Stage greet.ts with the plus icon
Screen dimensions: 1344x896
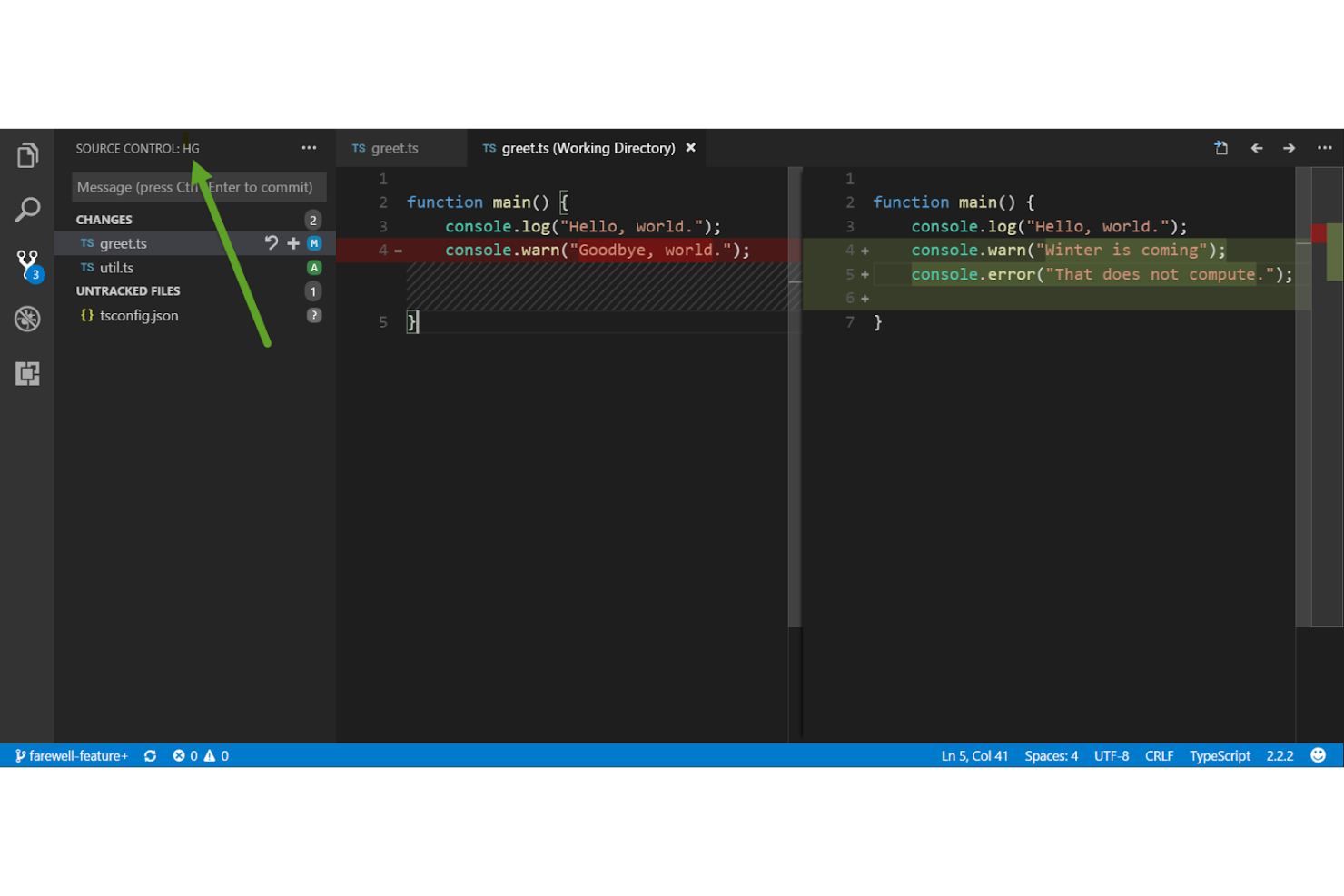[x=292, y=242]
